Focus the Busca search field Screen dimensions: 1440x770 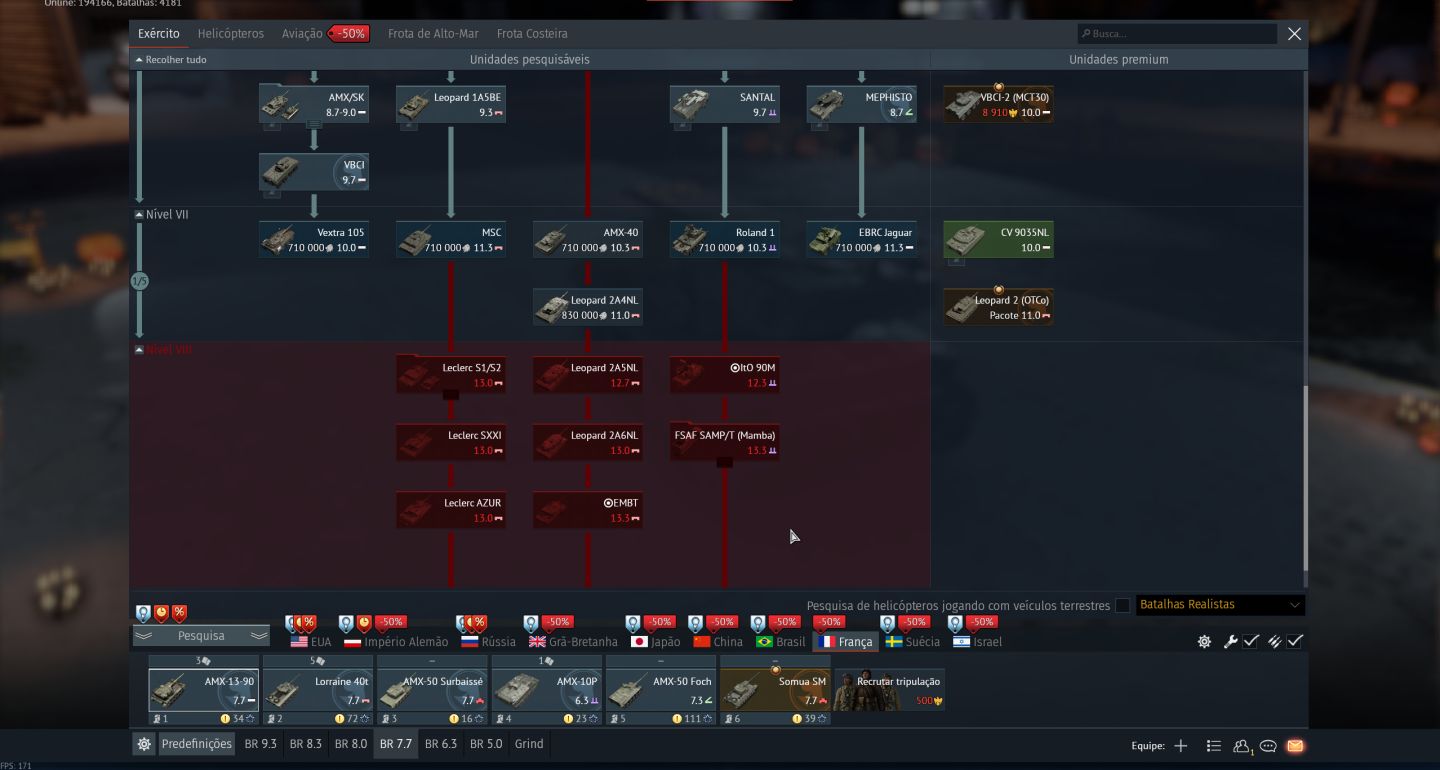(x=1177, y=34)
